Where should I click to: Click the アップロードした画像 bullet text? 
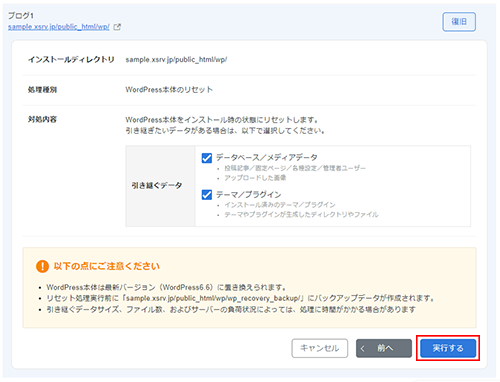coord(255,178)
